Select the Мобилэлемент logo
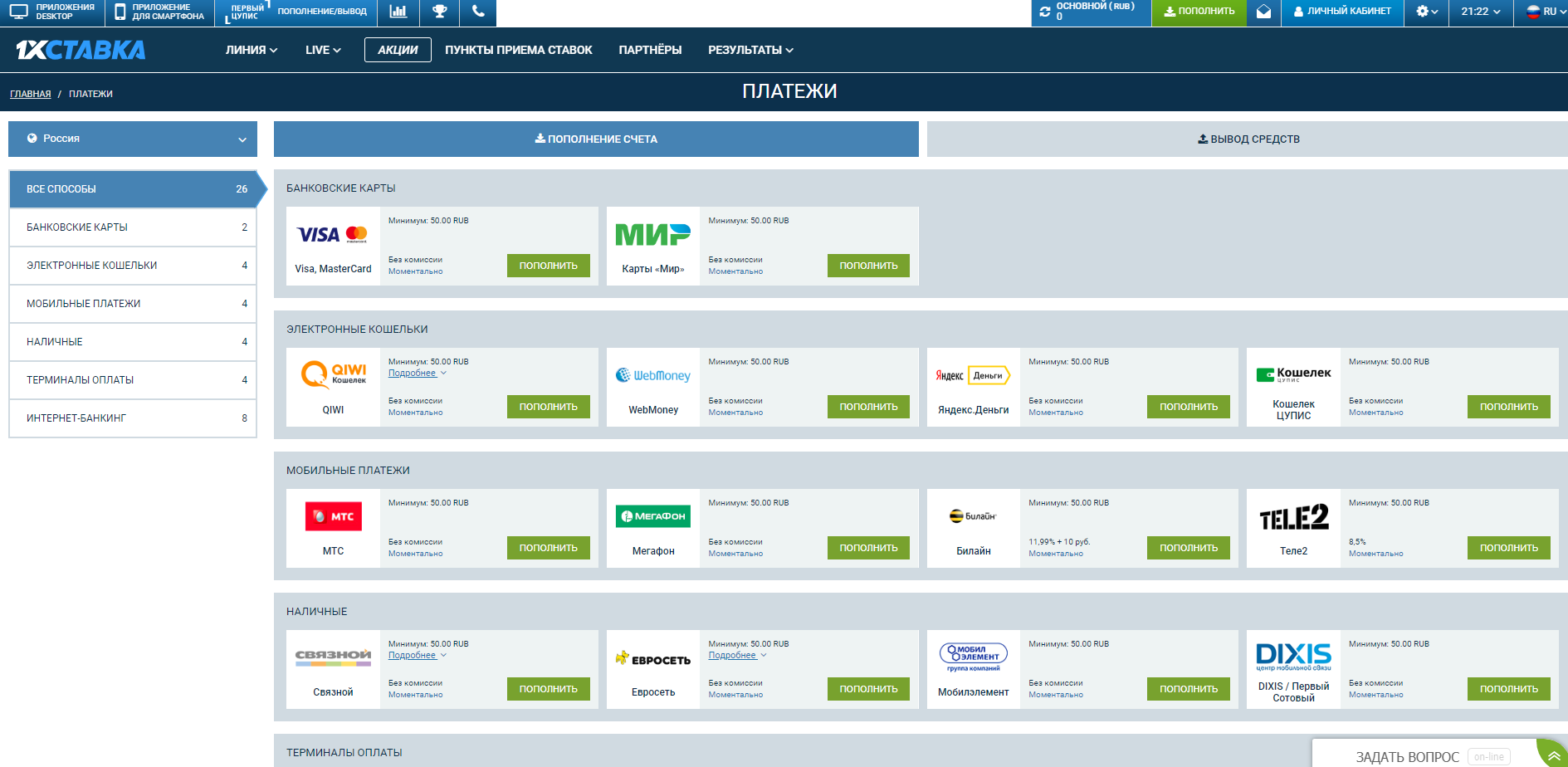1568x767 pixels. (x=973, y=657)
